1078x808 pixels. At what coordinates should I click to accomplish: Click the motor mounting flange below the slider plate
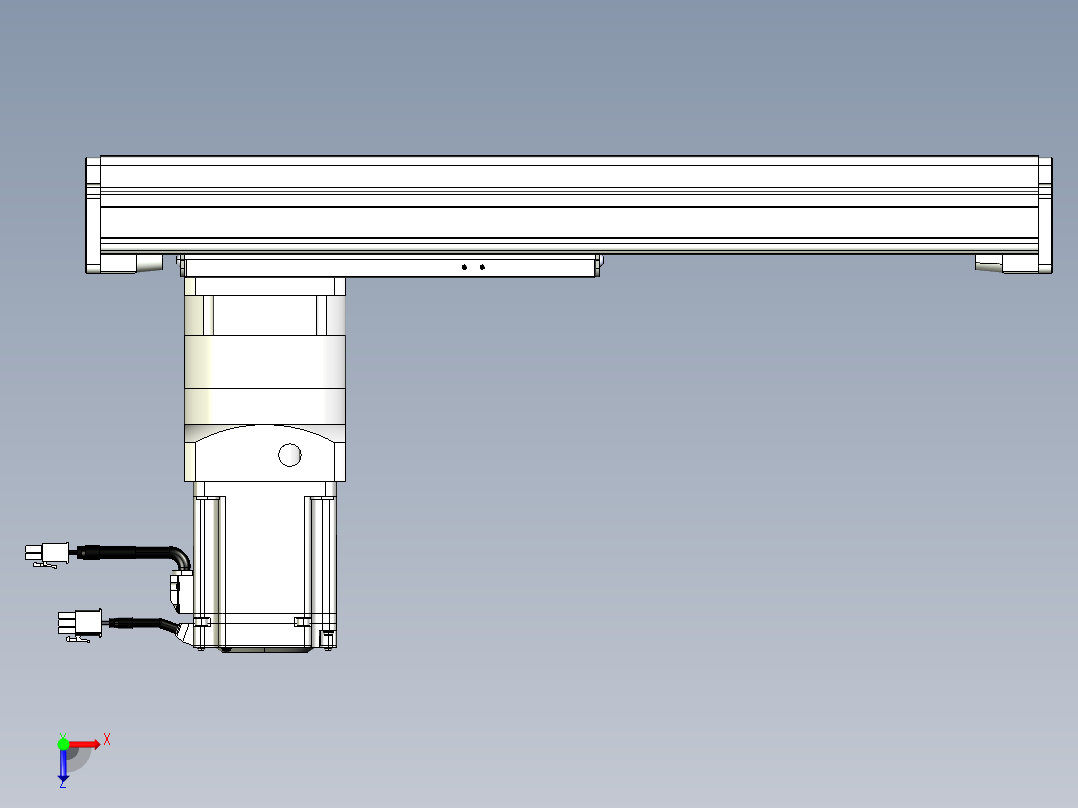click(265, 287)
